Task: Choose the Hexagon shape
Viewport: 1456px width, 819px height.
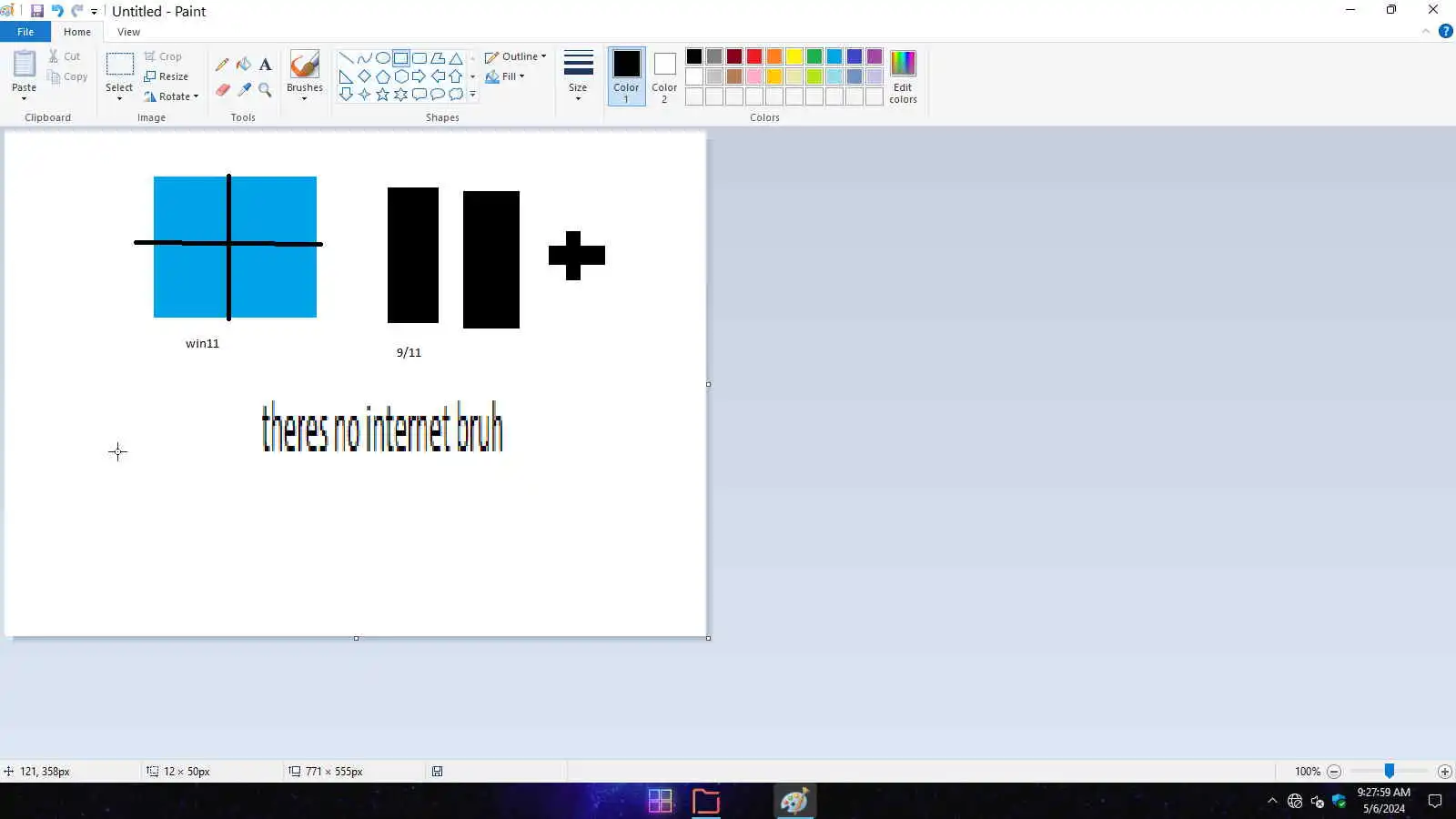Action: pos(400,76)
